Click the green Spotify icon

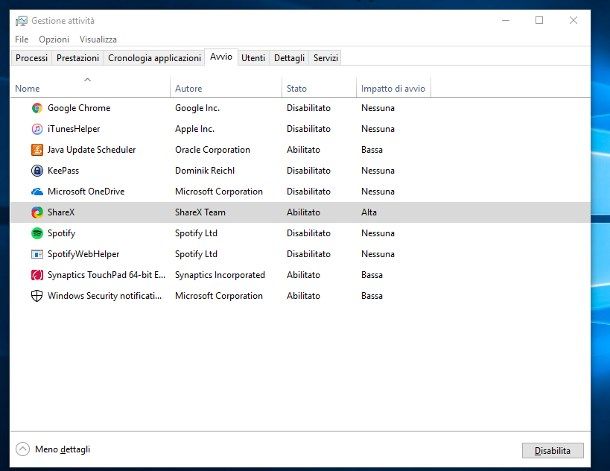pyautogui.click(x=37, y=233)
